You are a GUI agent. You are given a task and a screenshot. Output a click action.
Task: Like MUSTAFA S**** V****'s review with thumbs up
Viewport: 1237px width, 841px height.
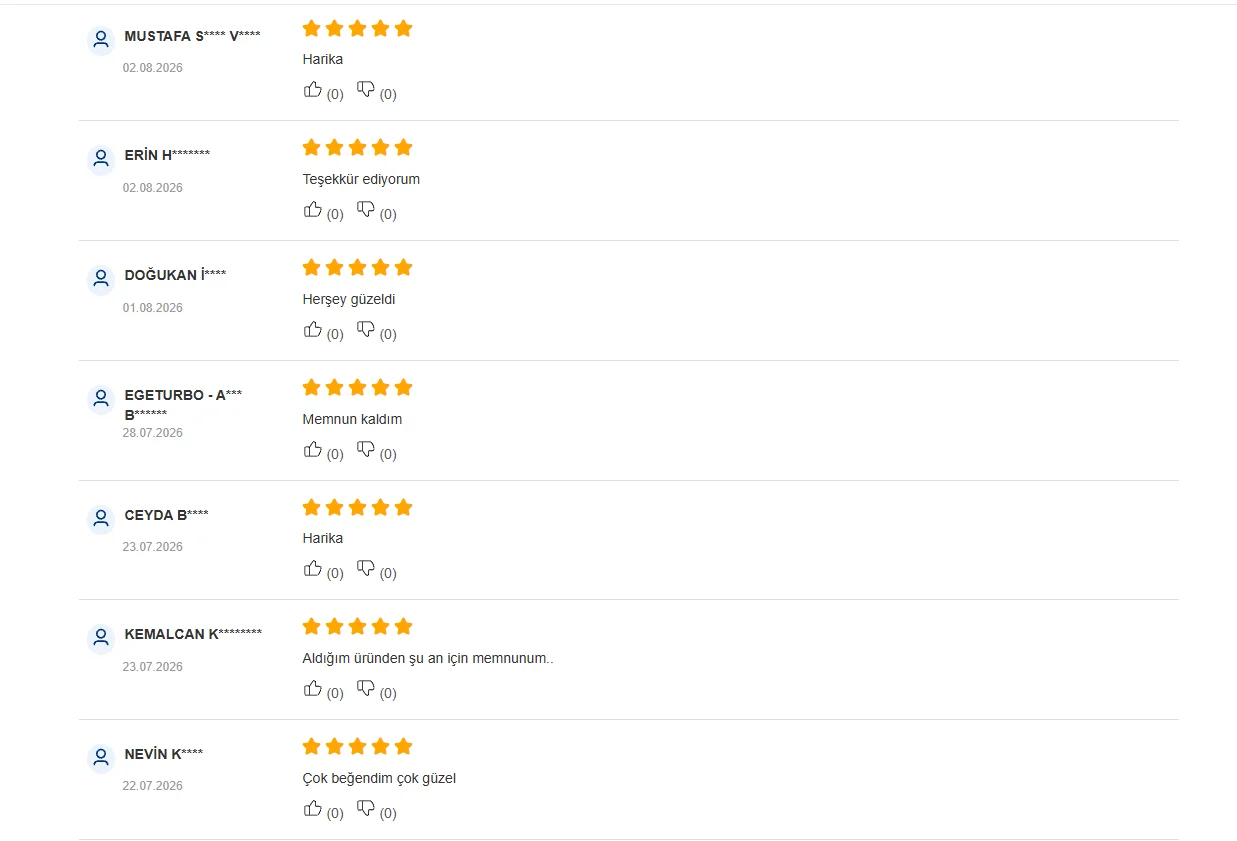click(313, 89)
